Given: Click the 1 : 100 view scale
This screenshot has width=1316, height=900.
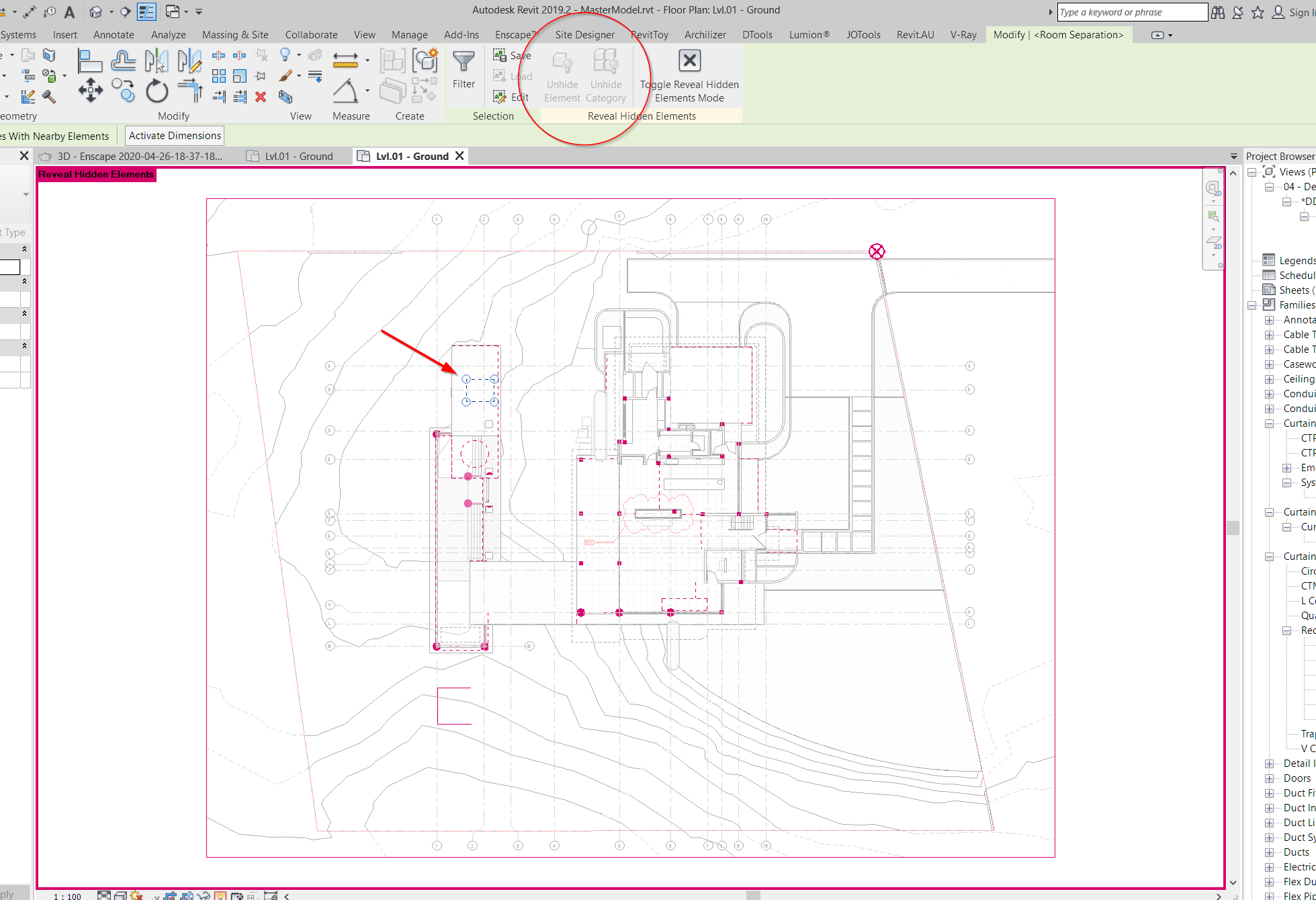Looking at the screenshot, I should [67, 895].
